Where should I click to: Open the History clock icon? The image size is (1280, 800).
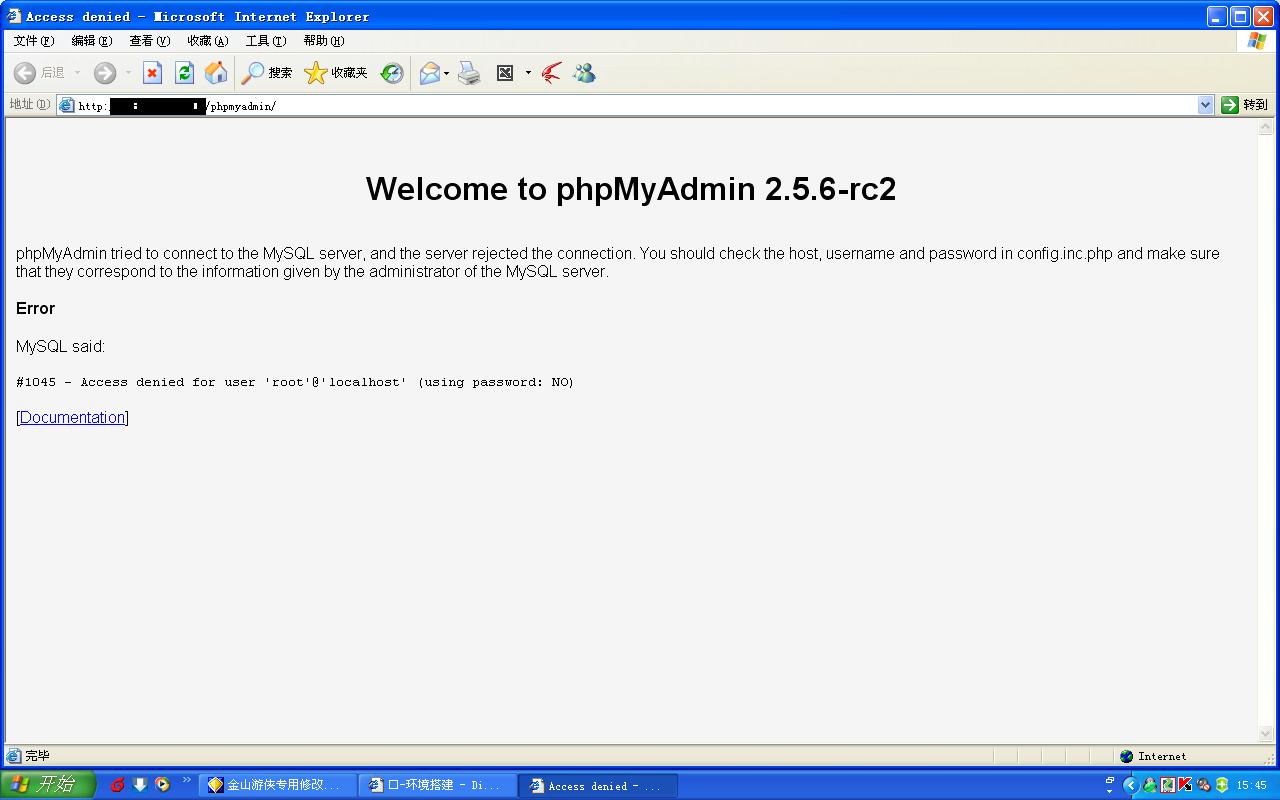392,73
